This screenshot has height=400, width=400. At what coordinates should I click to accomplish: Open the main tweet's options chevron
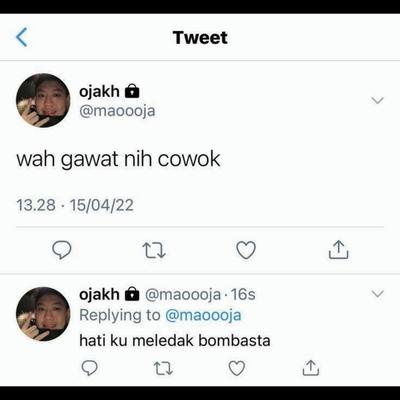[x=377, y=100]
